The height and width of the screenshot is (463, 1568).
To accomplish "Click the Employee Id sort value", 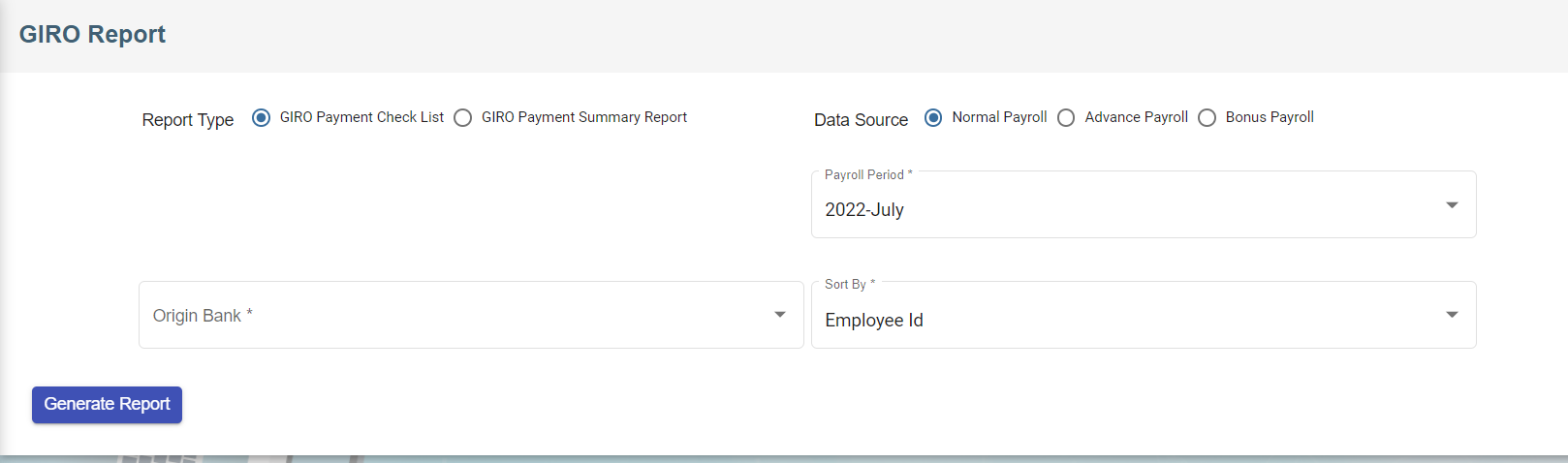I will pos(874,321).
